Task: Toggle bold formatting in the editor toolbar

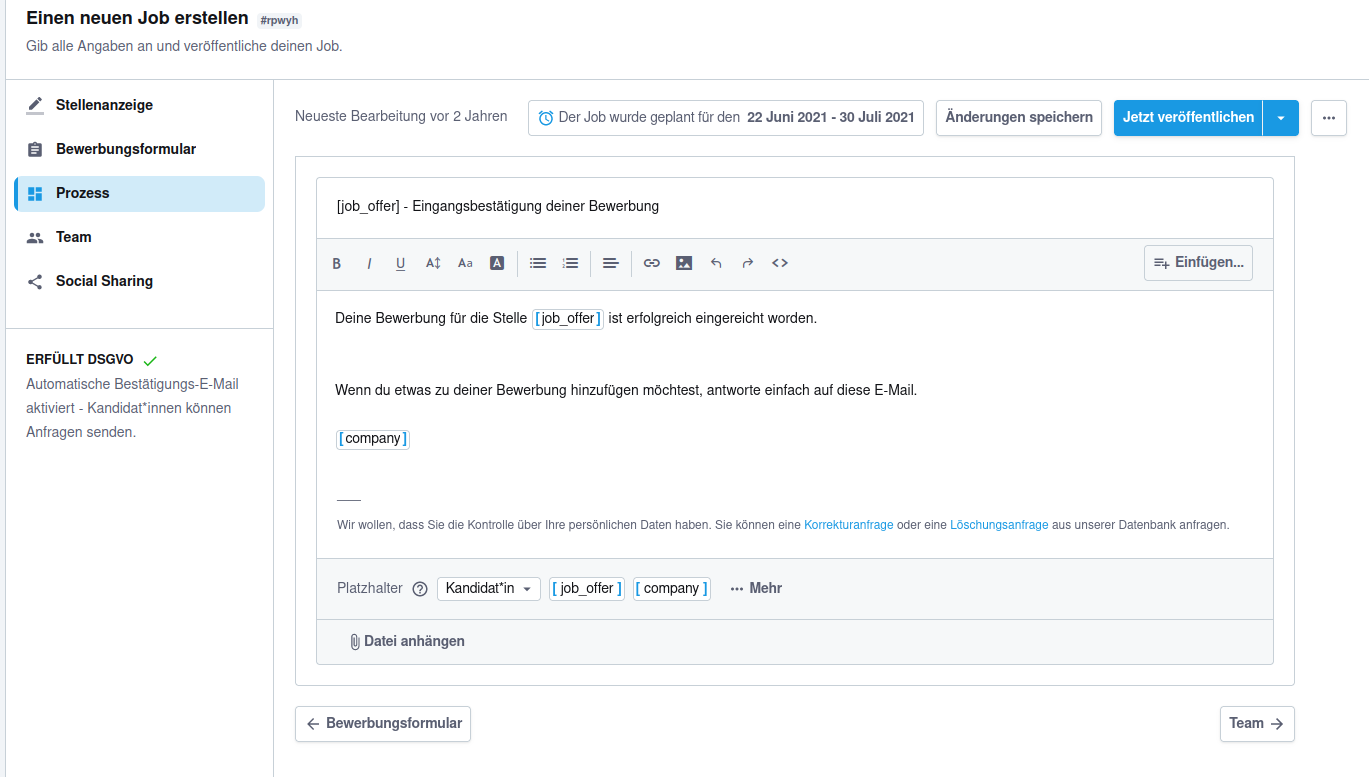Action: [x=337, y=262]
